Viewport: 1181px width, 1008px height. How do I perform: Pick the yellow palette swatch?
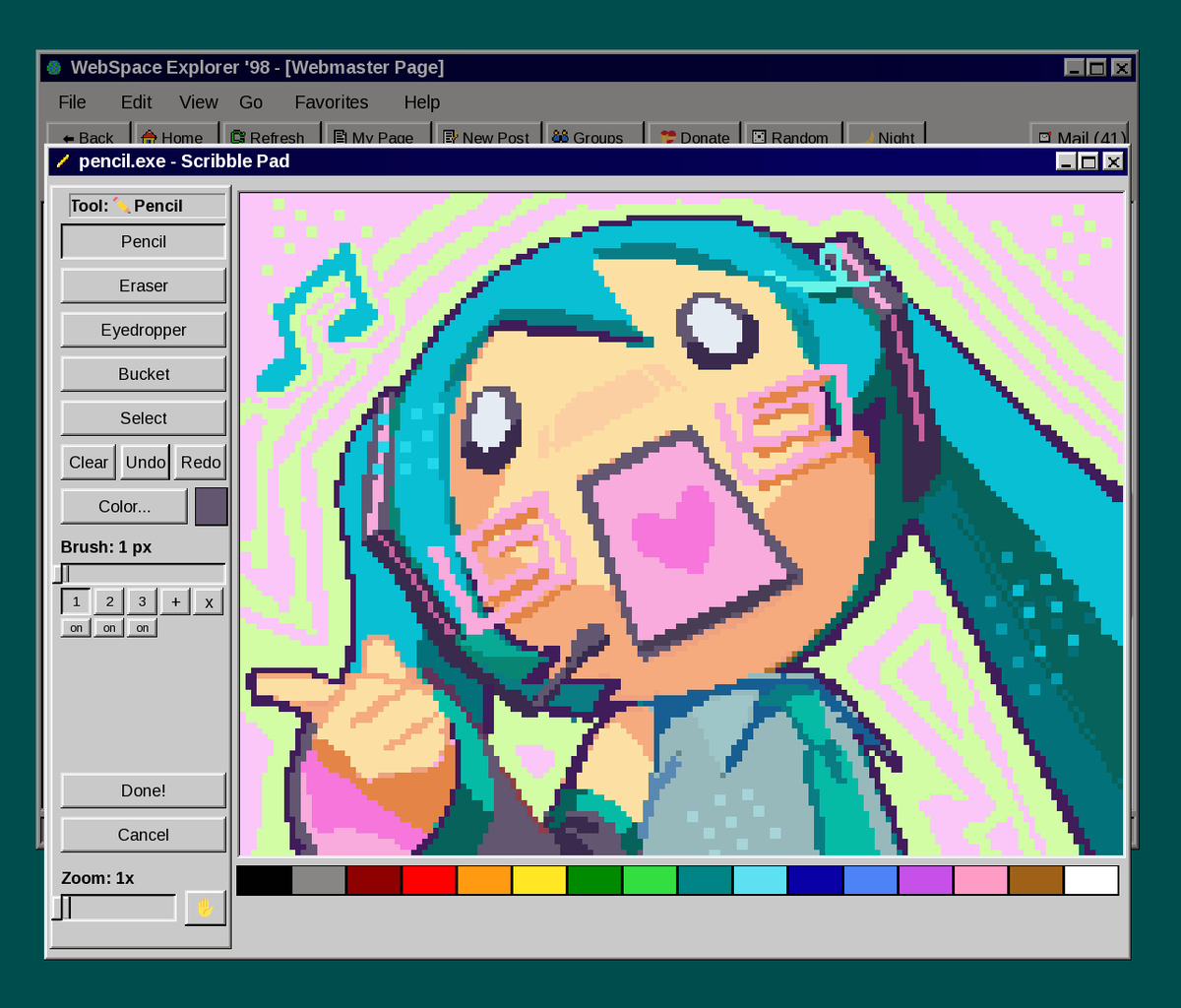[539, 880]
